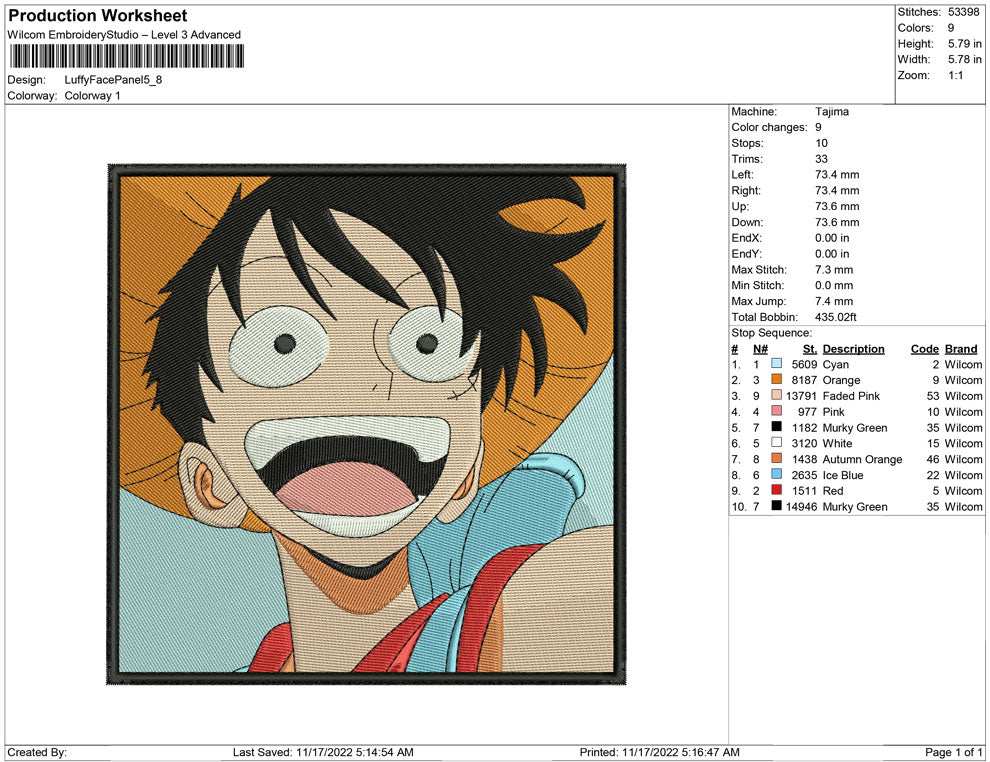This screenshot has height=762, width=990.
Task: Click the 'Ice Blue' description text
Action: coord(842,475)
